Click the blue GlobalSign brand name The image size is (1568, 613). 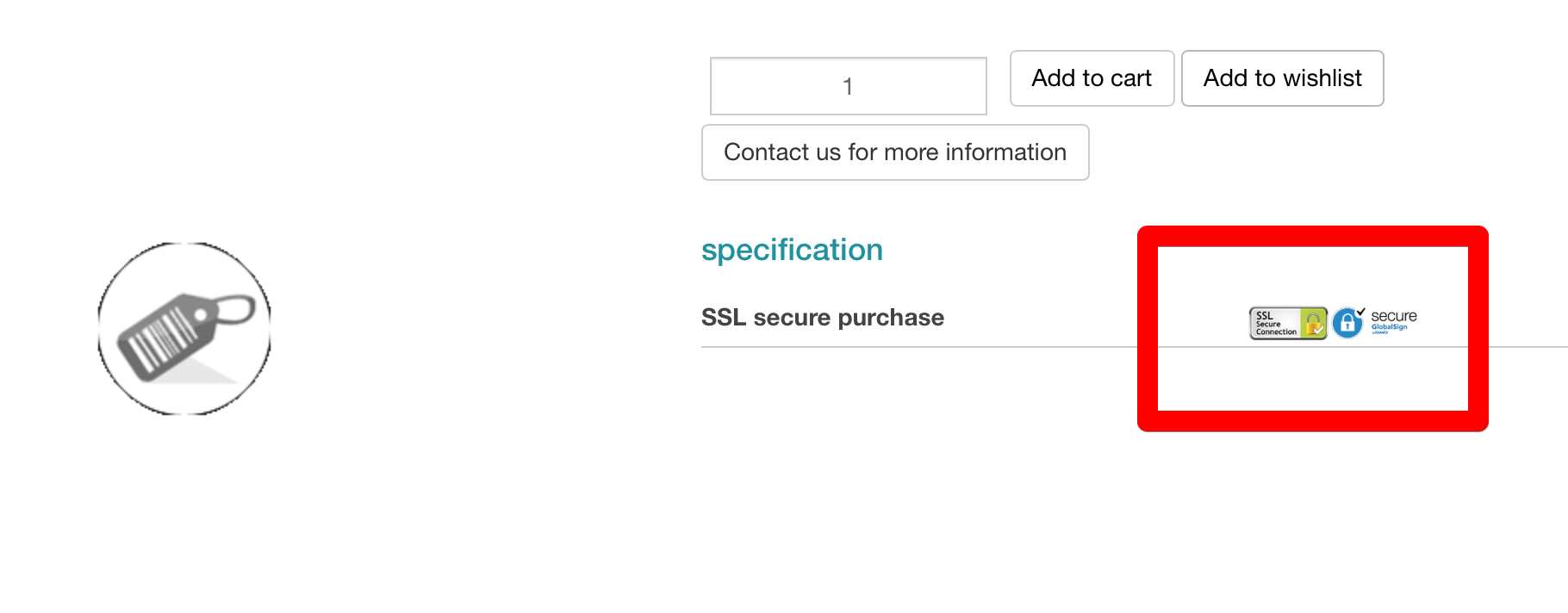1389,327
